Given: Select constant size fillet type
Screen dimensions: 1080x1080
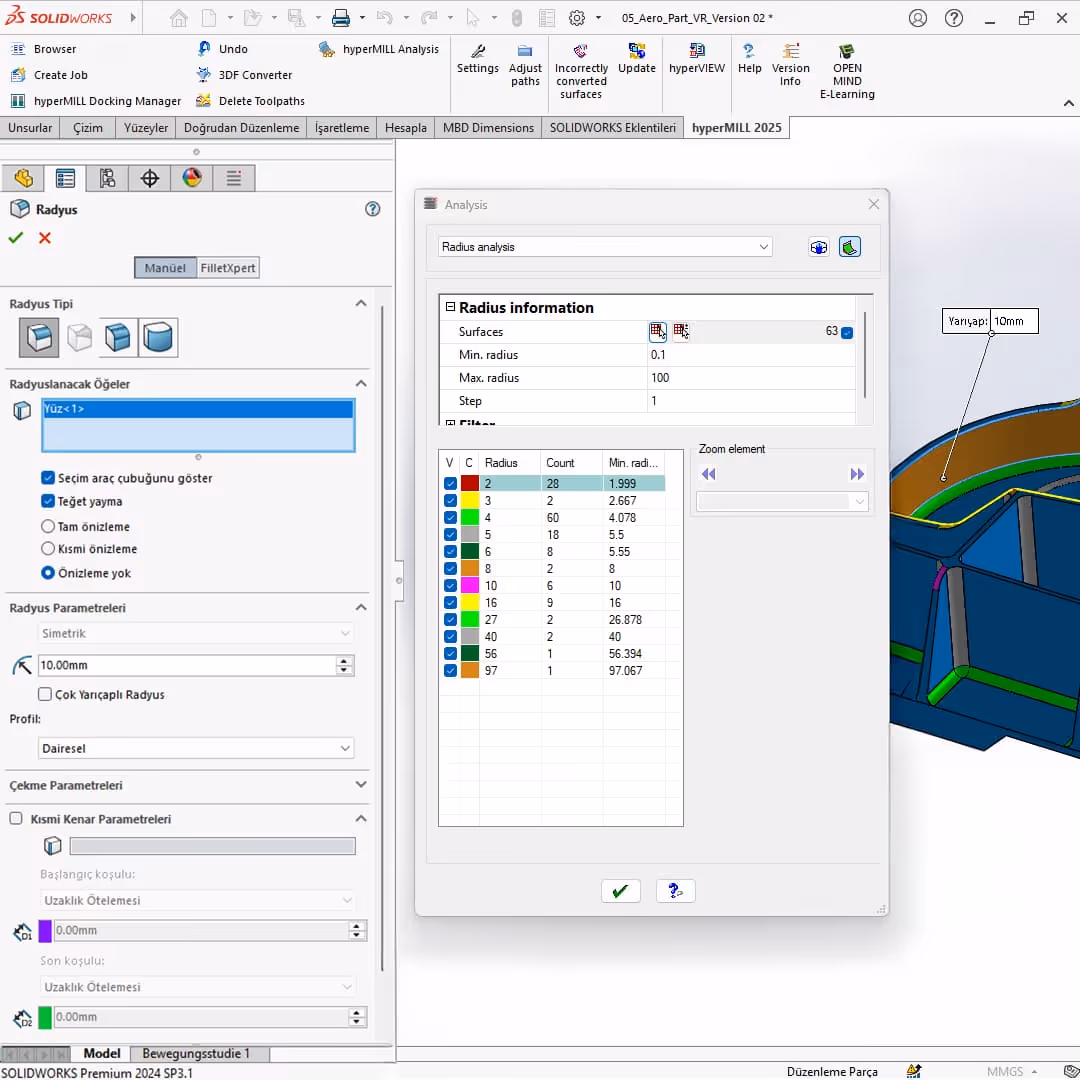Looking at the screenshot, I should 39,338.
